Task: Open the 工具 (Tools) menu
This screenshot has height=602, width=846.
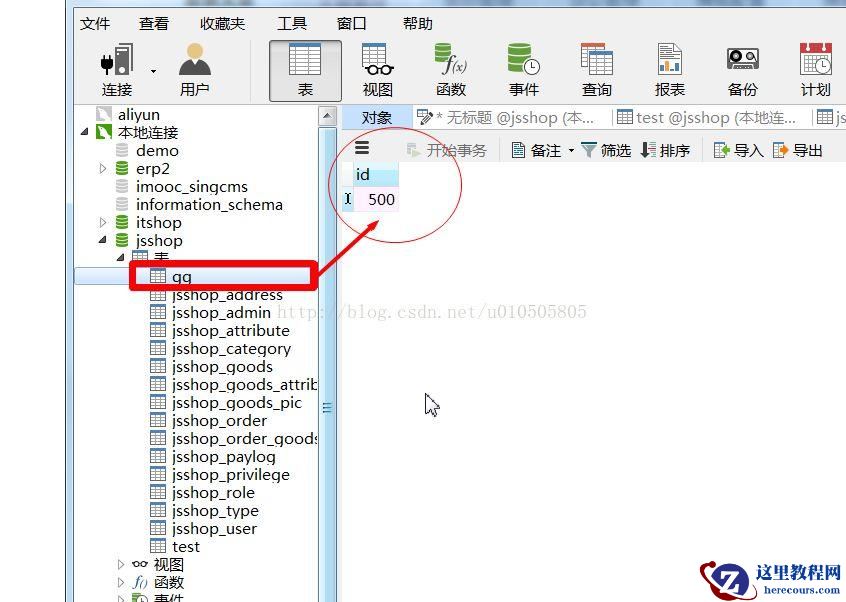Action: pyautogui.click(x=291, y=23)
